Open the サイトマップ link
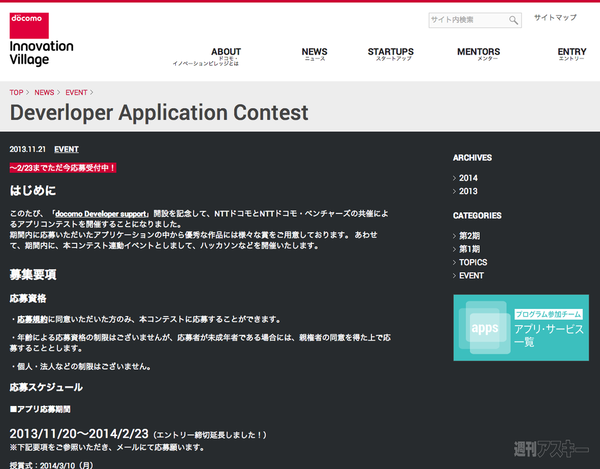 pos(555,18)
